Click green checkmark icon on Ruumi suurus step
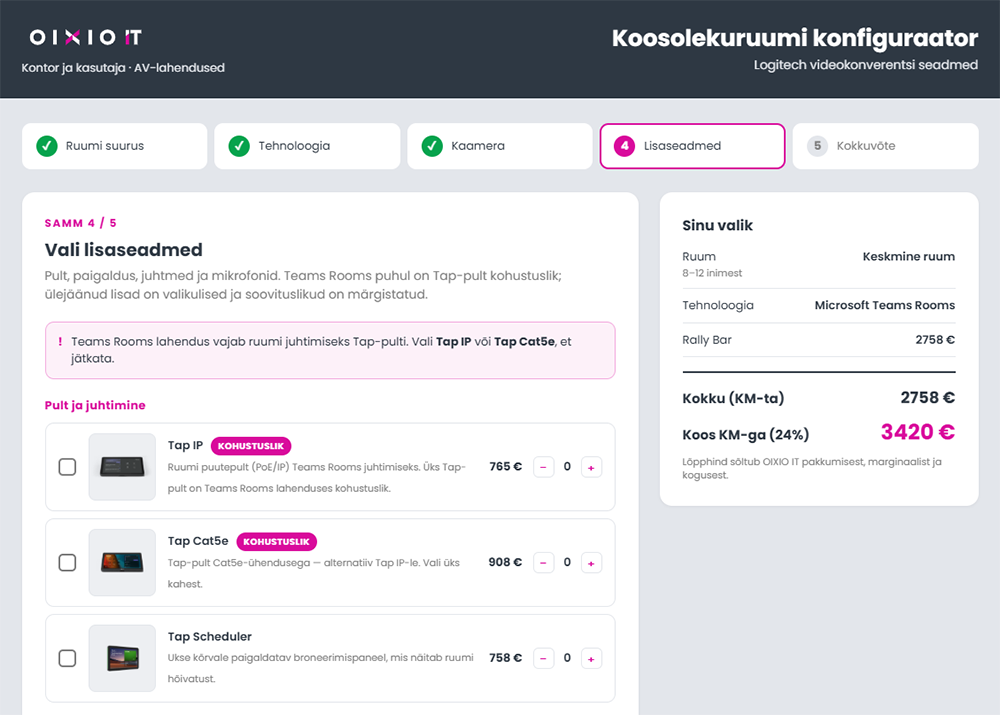 (47, 146)
